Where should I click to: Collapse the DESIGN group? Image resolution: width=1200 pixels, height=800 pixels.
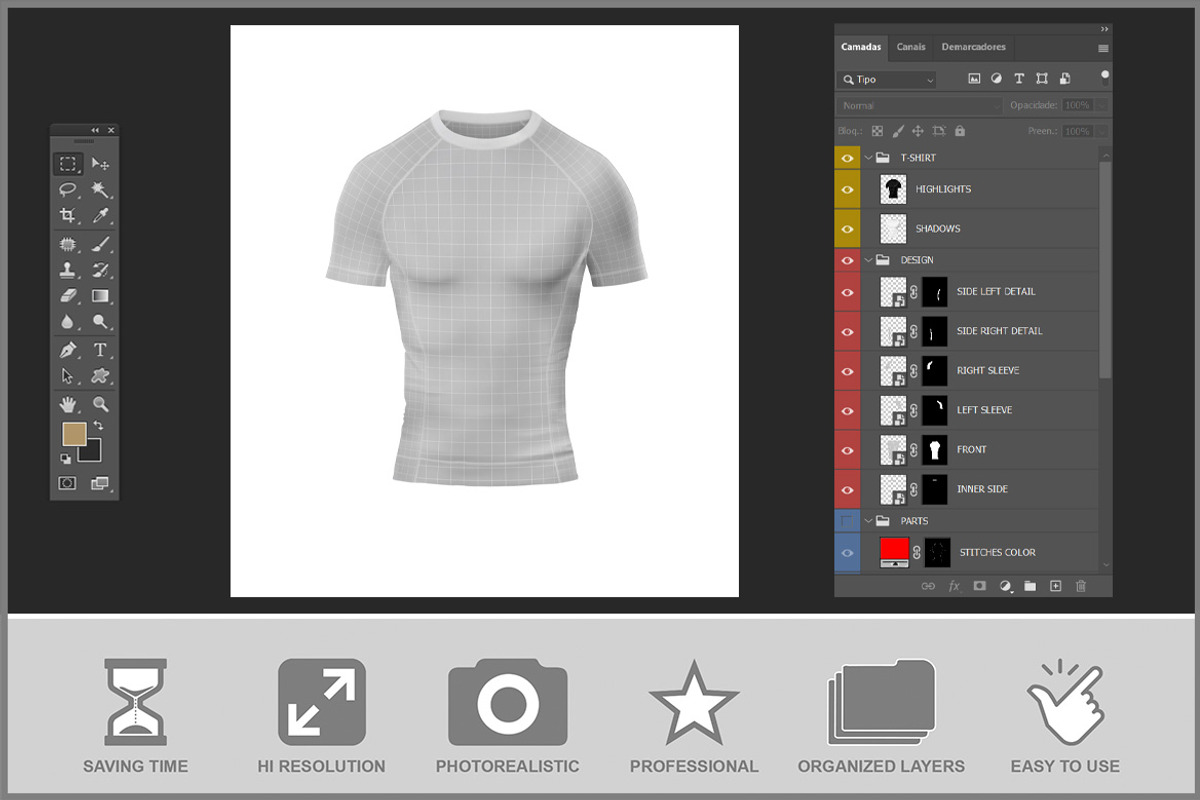point(868,260)
